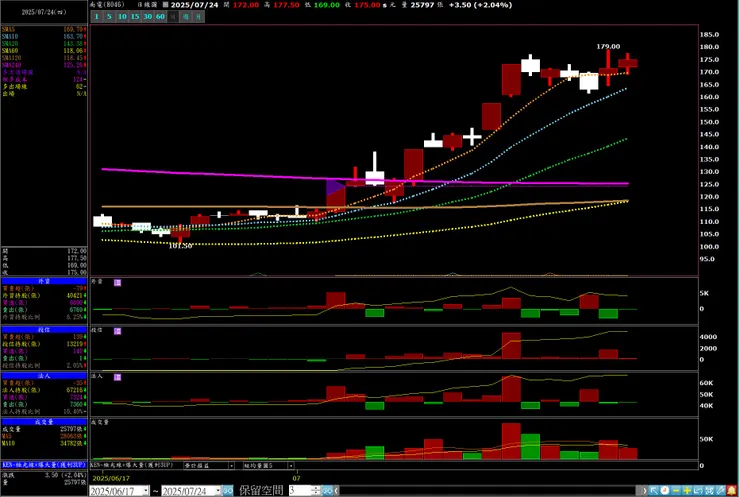Switch chart to 5-minute interval
The width and height of the screenshot is (740, 497).
pos(109,17)
